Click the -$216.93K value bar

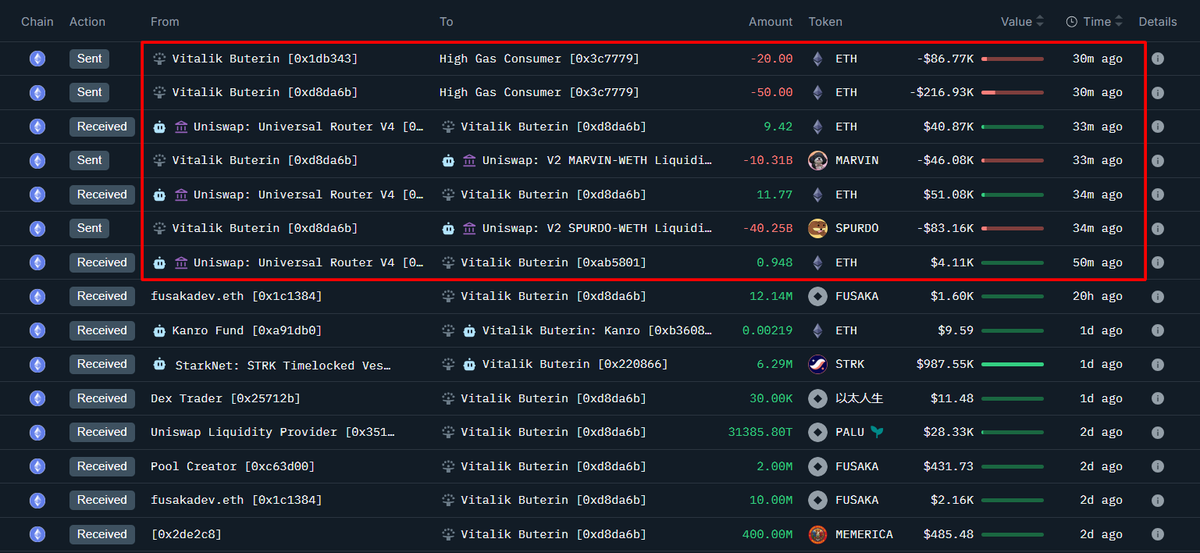coord(1013,93)
